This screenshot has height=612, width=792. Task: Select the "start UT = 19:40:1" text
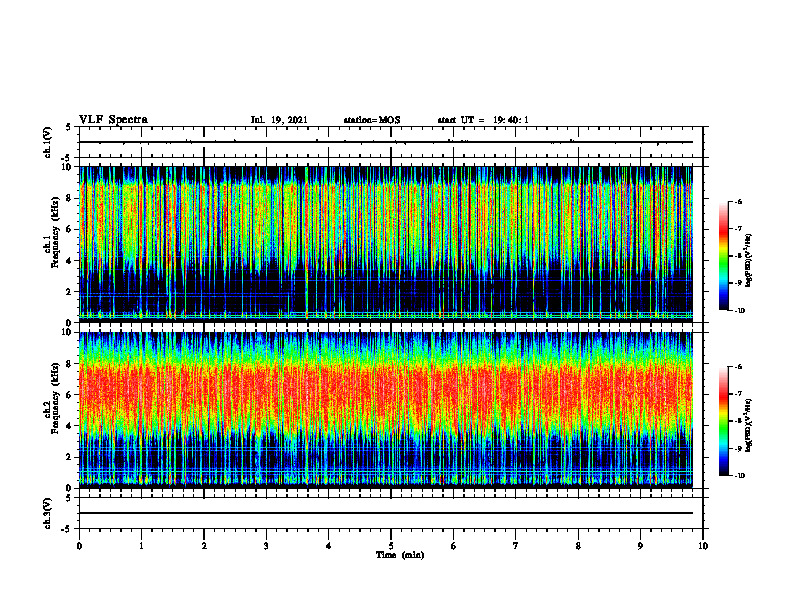[483, 120]
